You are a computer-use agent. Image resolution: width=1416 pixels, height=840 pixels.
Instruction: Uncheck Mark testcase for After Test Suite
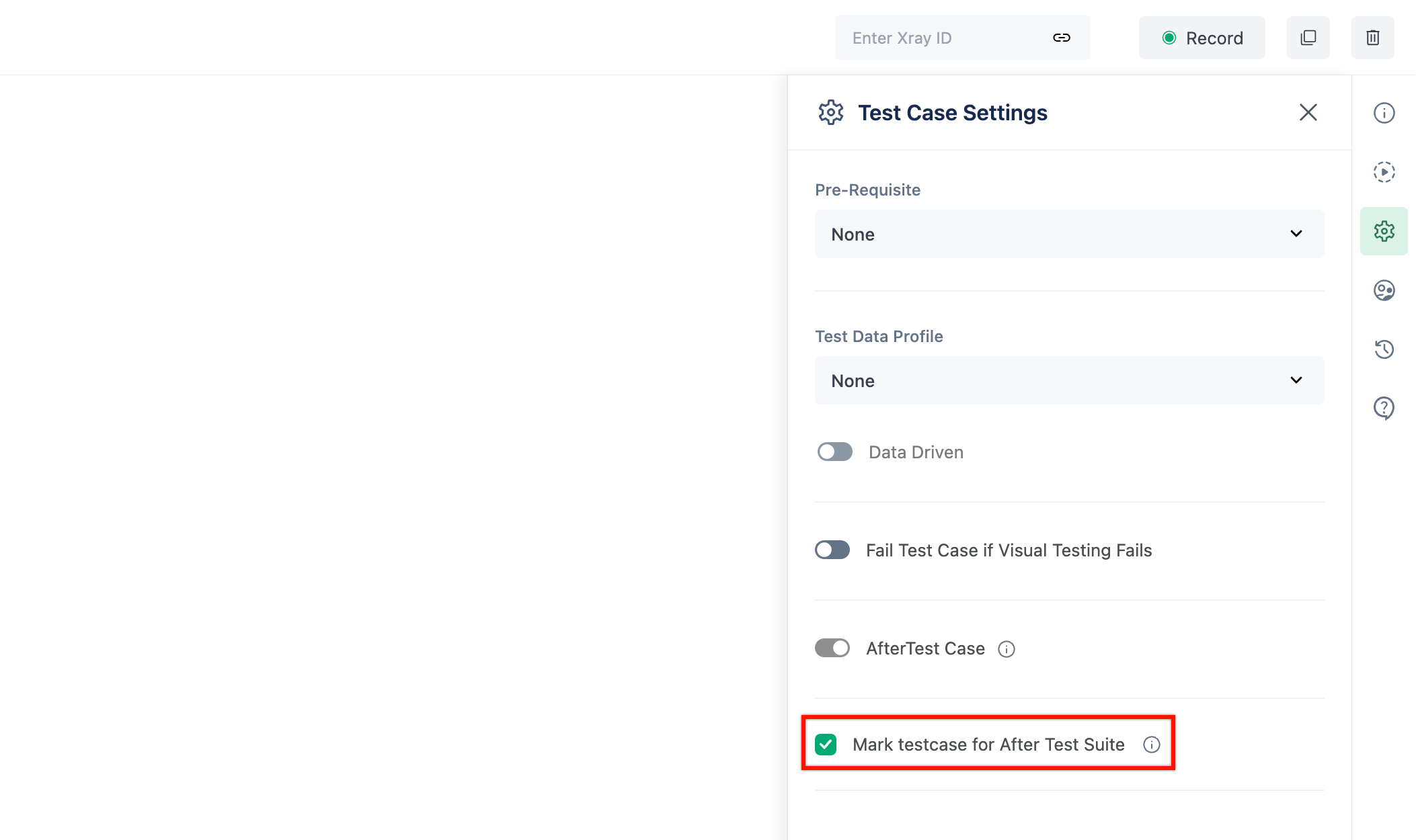coord(826,744)
